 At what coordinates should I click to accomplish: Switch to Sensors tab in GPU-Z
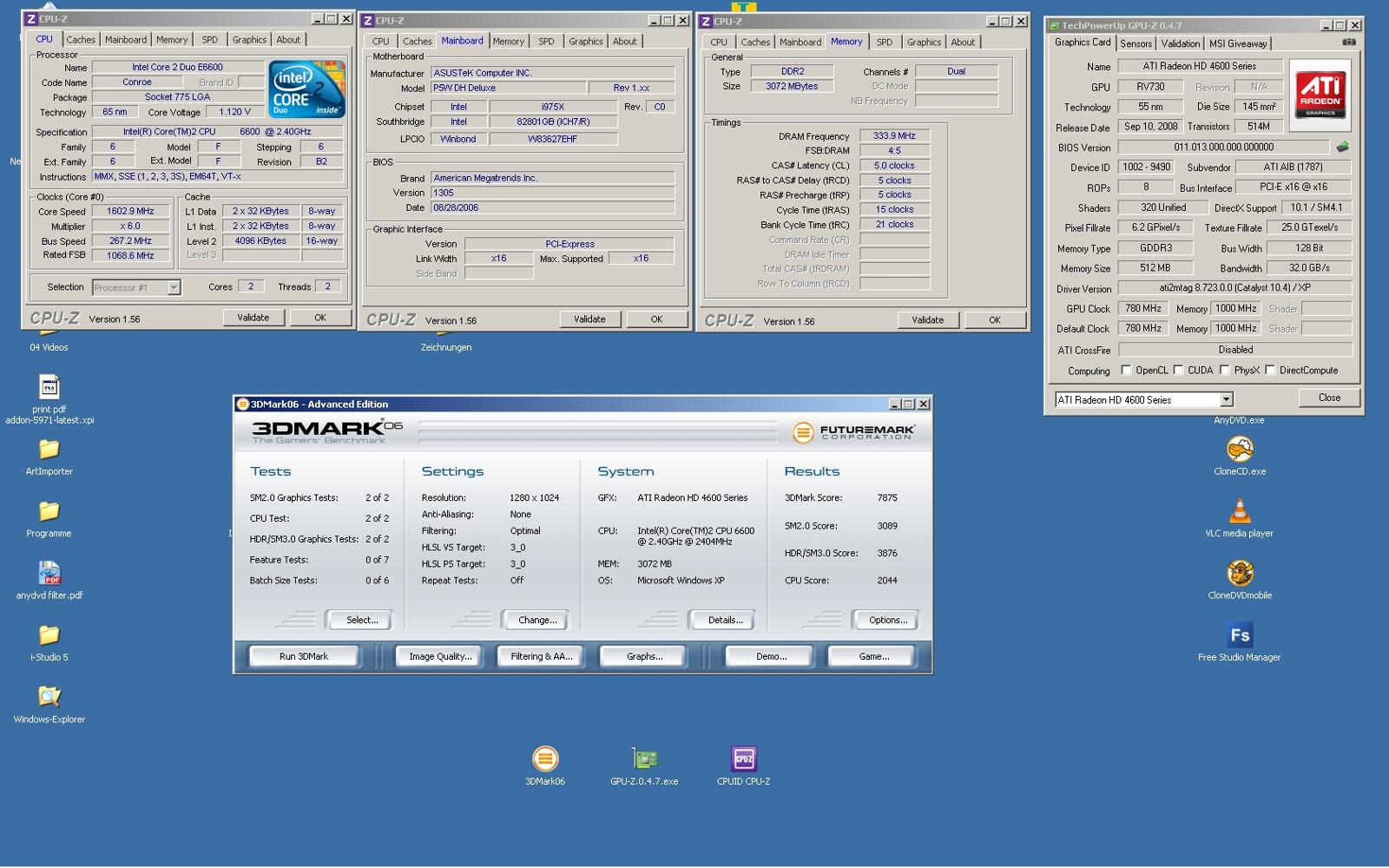coord(1136,43)
